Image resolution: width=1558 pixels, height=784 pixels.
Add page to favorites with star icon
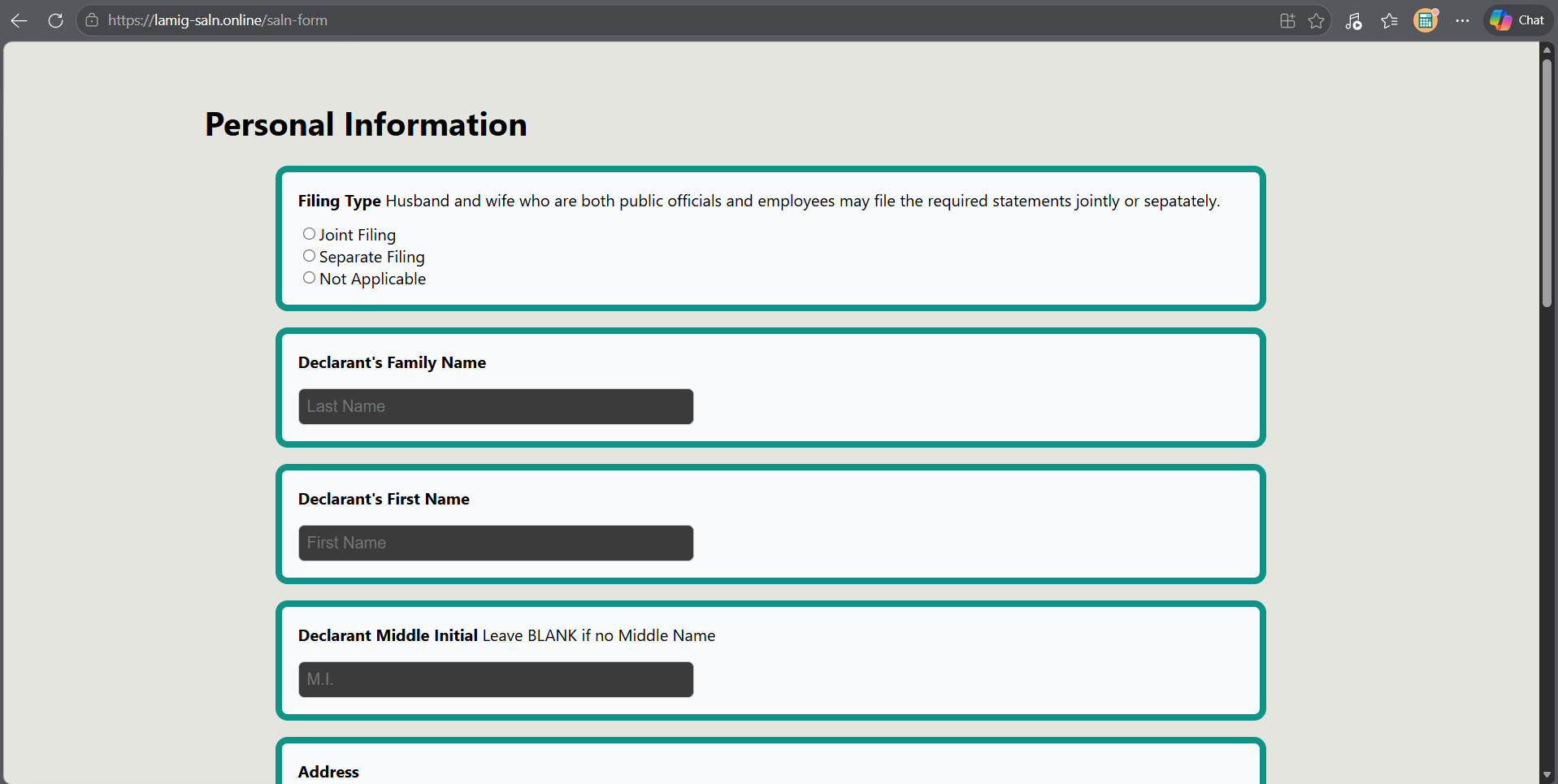pyautogui.click(x=1317, y=21)
